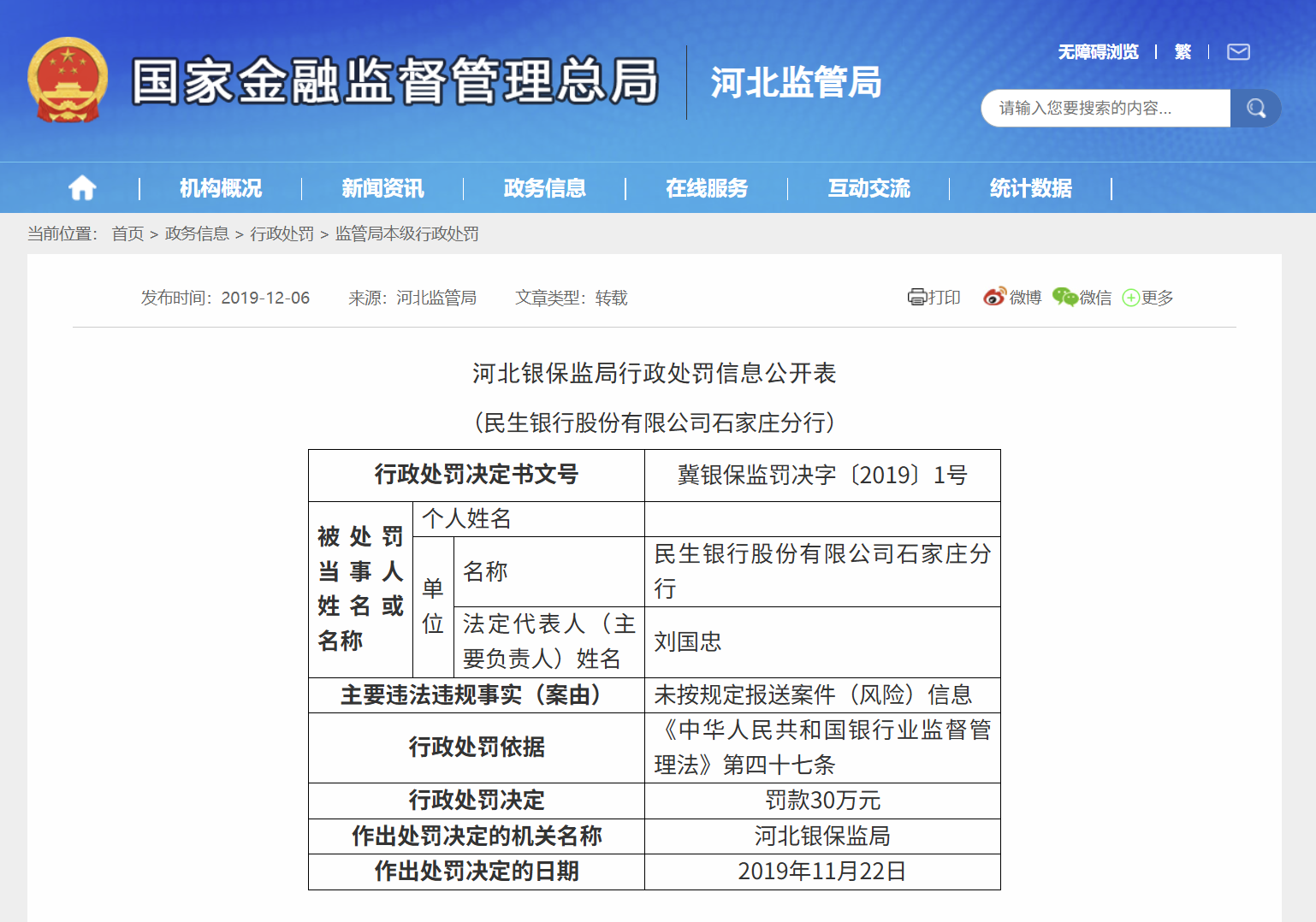Screen dimensions: 1316x922
Task: Go to 首页 in breadcrumb
Action: (x=128, y=233)
